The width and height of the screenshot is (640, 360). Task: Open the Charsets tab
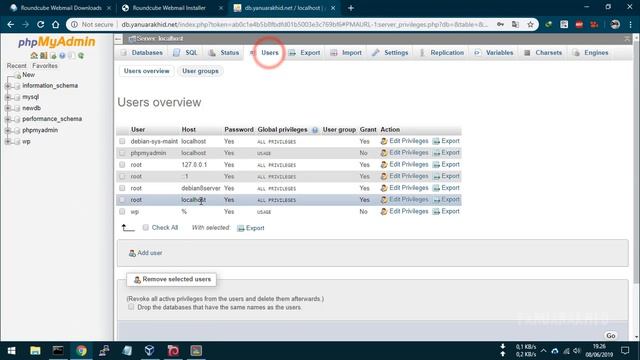(x=543, y=53)
